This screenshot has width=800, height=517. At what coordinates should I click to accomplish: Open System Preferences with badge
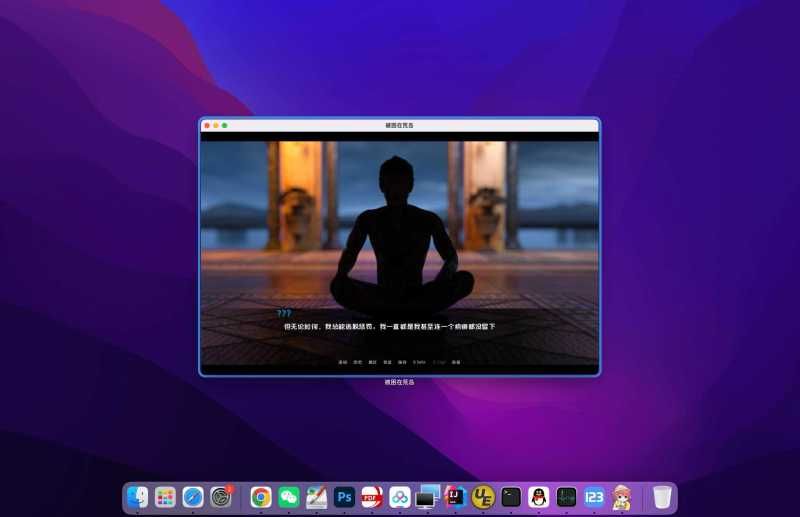pyautogui.click(x=221, y=497)
